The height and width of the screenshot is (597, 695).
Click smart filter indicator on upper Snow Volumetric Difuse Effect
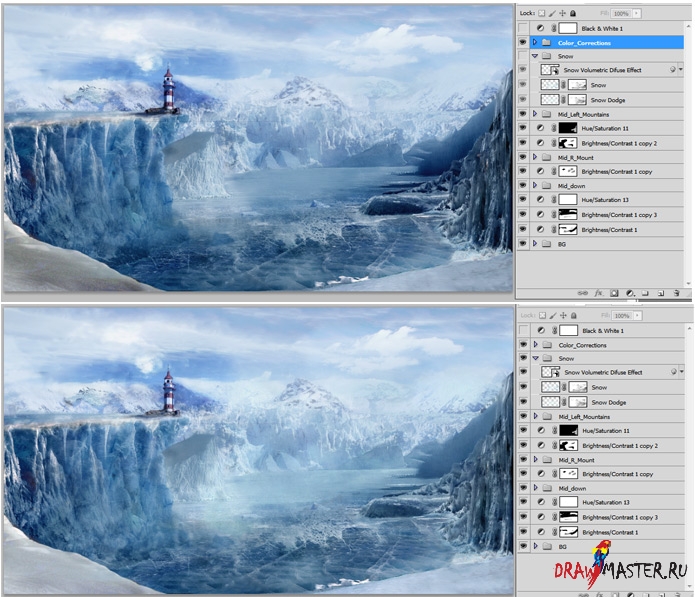click(672, 70)
